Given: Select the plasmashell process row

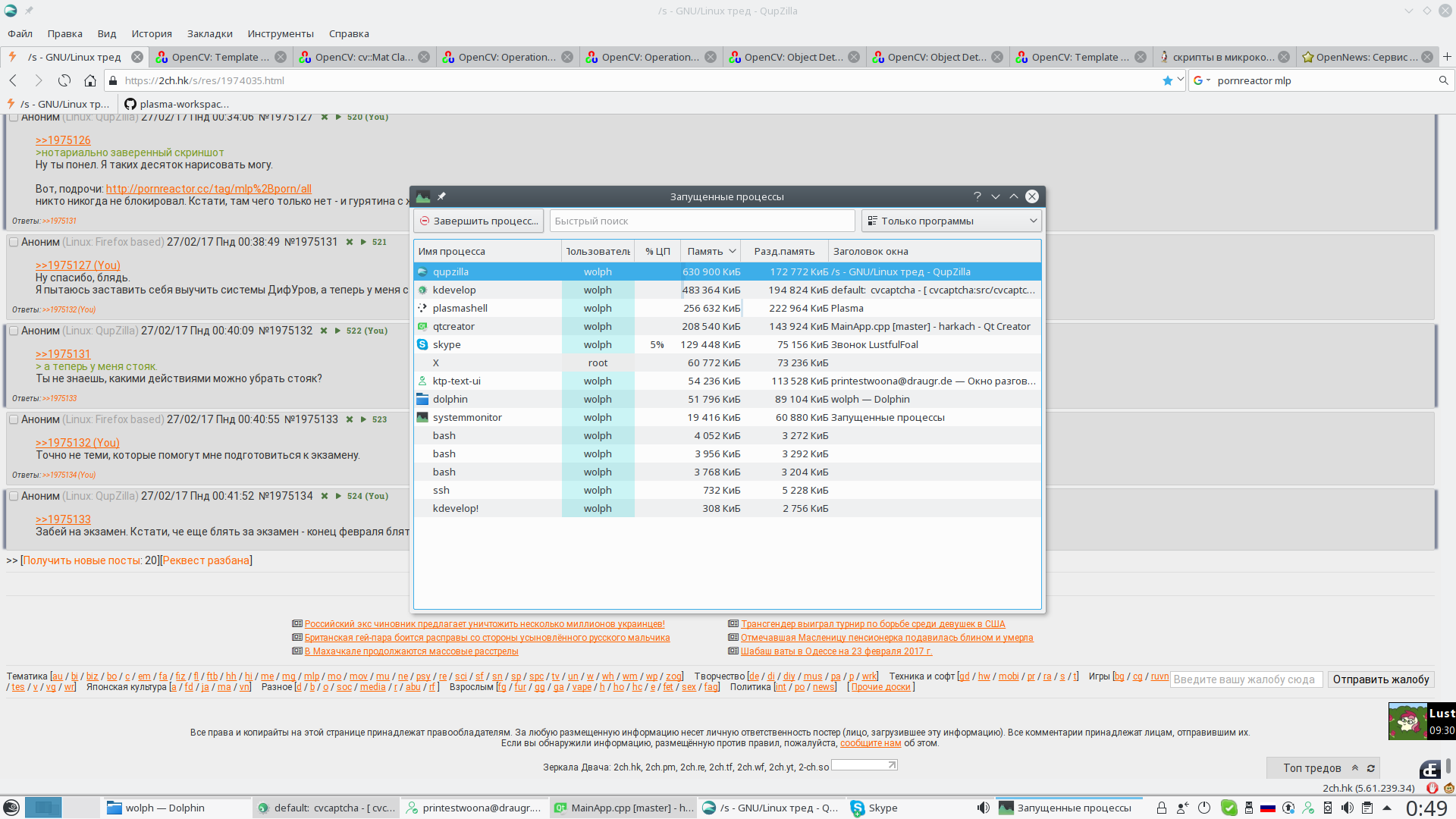Looking at the screenshot, I should coord(727,308).
